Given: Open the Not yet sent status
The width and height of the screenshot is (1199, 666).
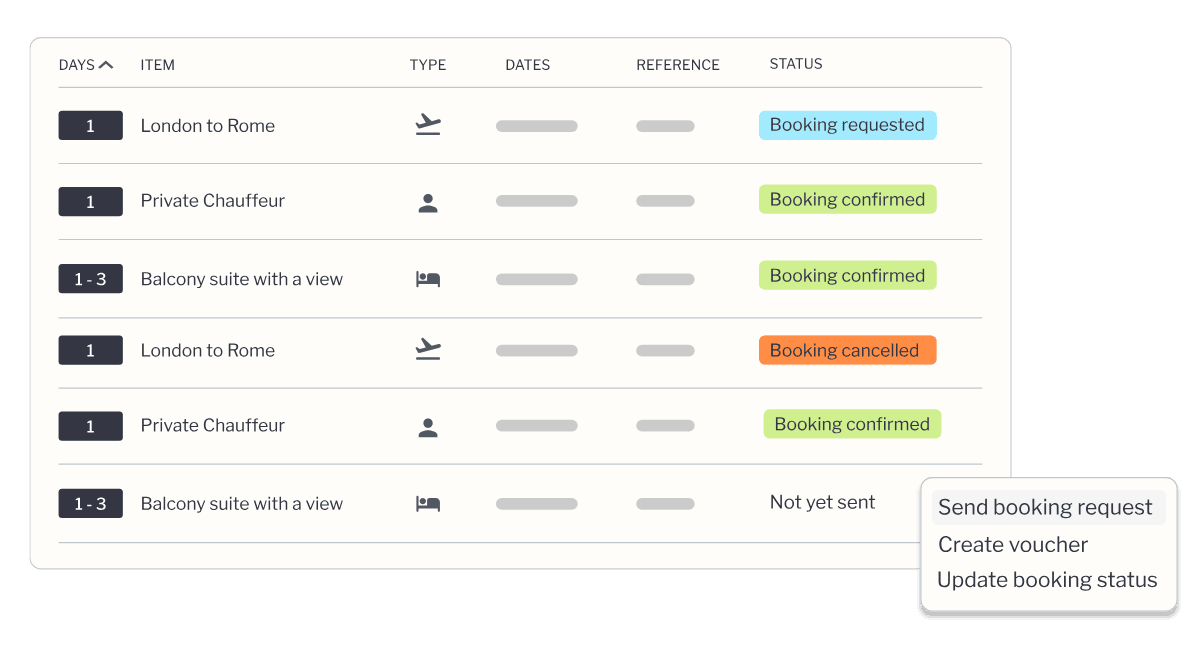Looking at the screenshot, I should (x=822, y=502).
